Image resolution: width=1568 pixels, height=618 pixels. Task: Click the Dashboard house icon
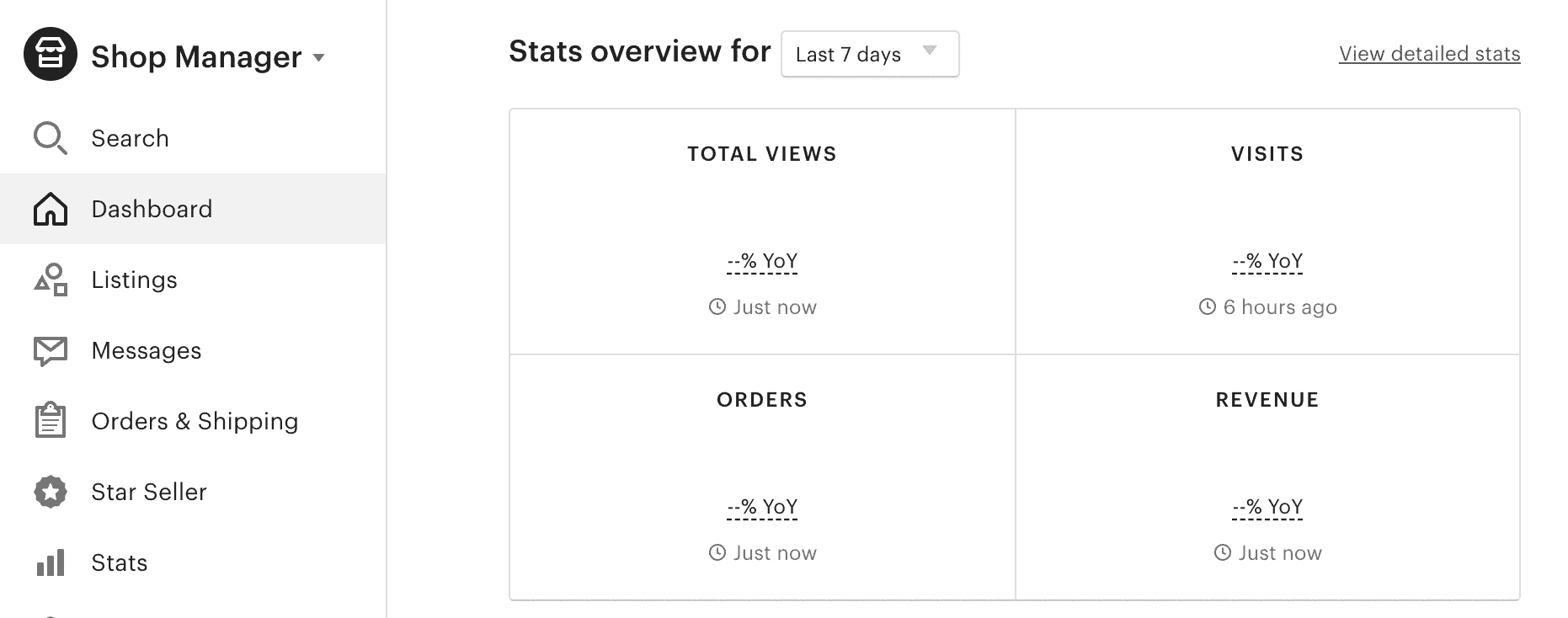[51, 209]
